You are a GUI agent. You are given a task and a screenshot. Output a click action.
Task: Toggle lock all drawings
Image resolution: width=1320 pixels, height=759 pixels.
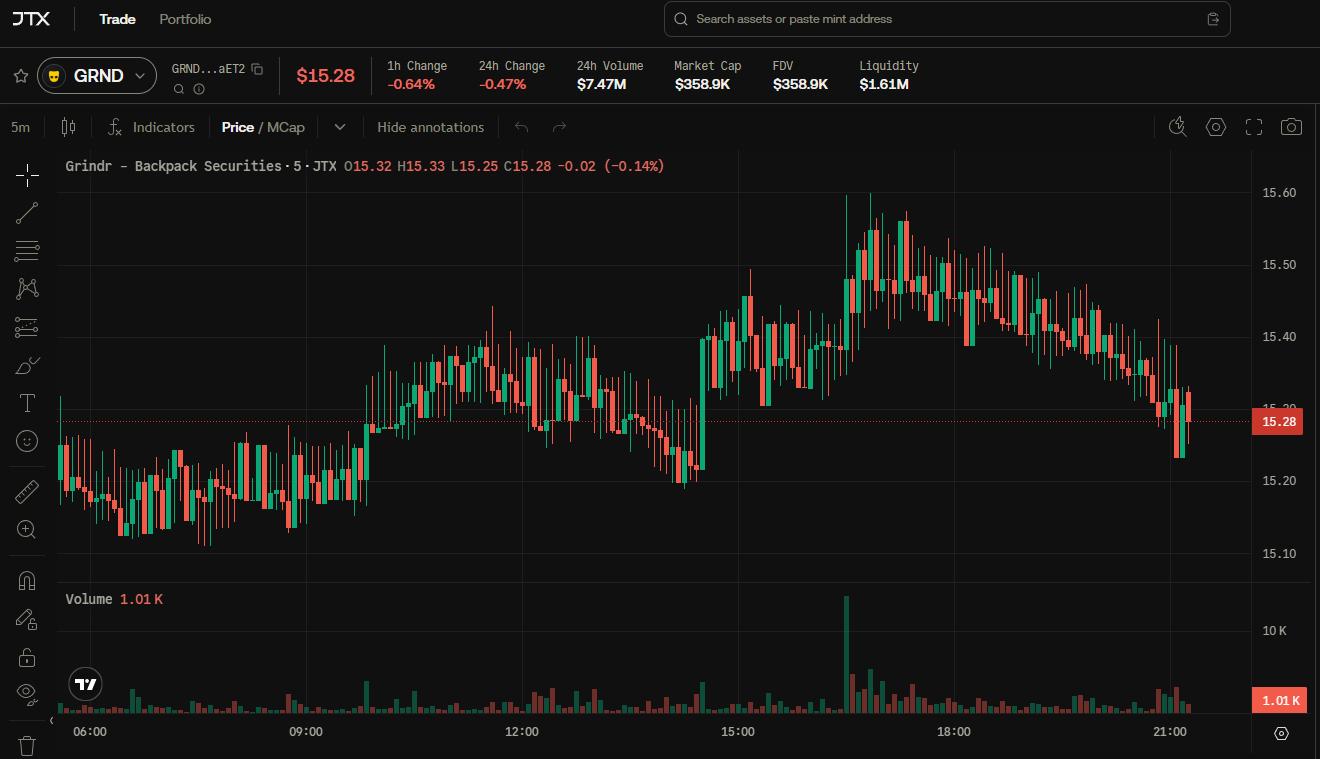27,657
